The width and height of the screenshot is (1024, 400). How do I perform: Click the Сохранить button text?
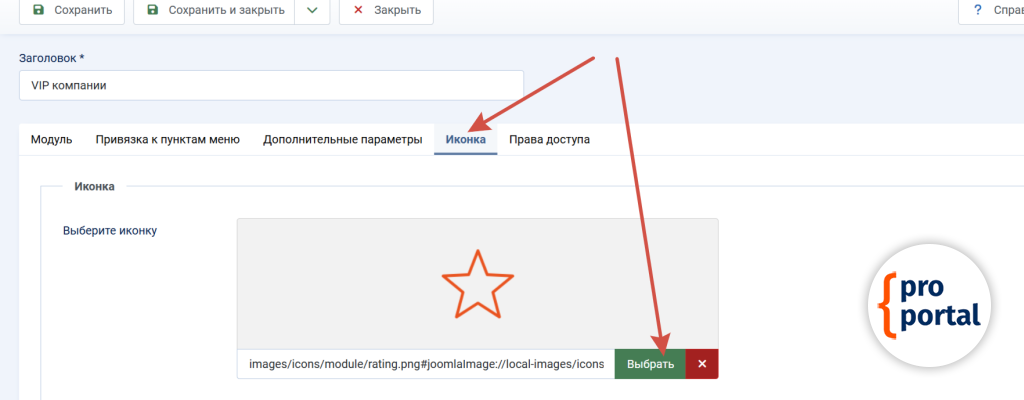pyautogui.click(x=82, y=10)
